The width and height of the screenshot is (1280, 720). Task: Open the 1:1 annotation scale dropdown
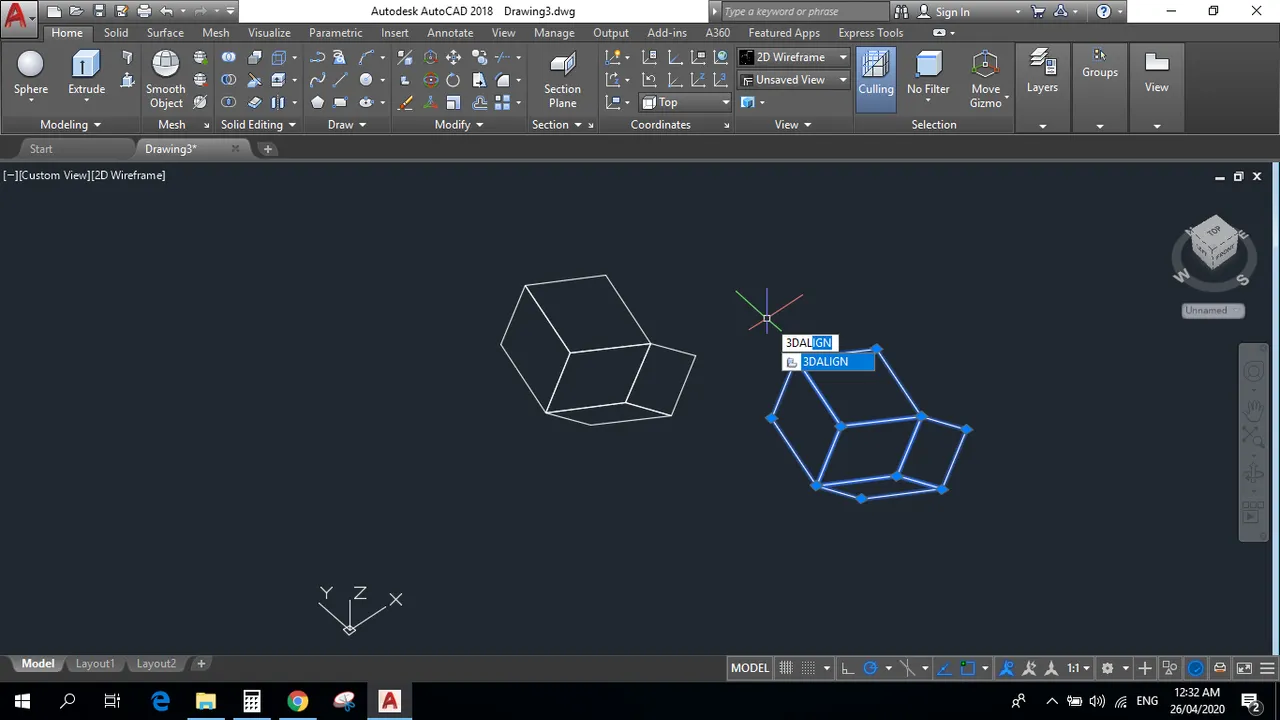(1078, 668)
